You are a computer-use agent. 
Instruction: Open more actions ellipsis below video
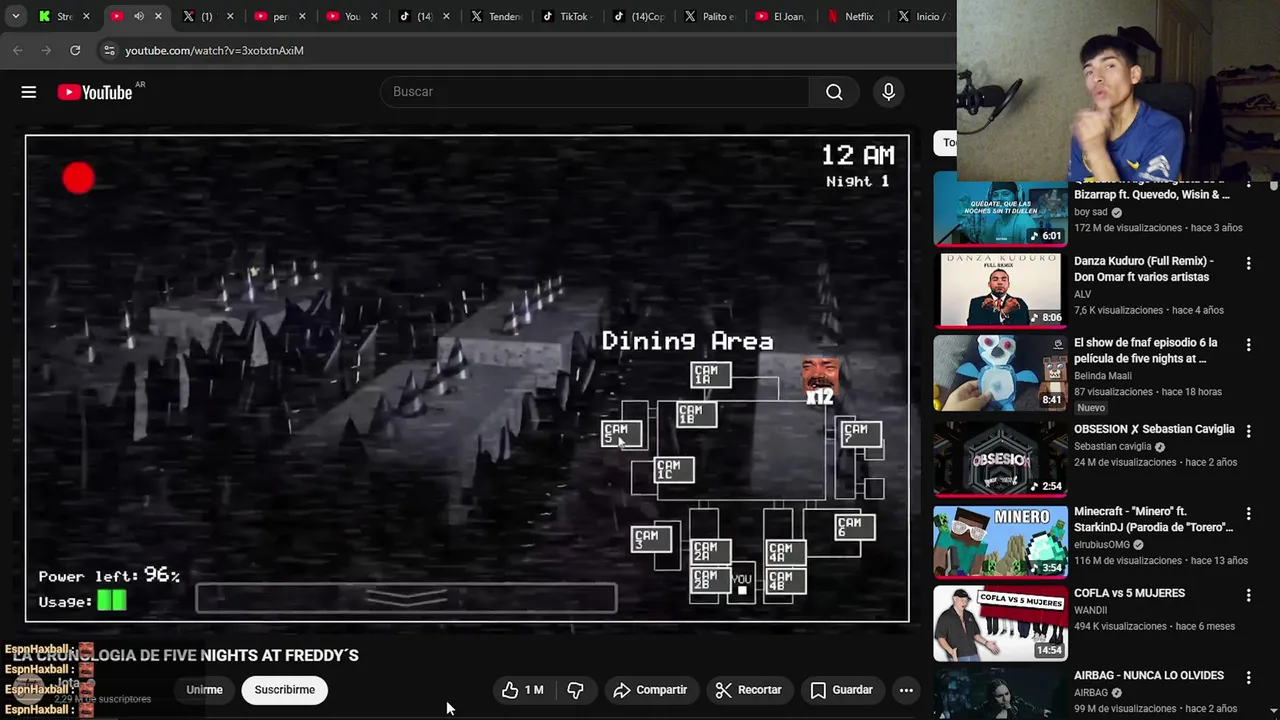906,690
